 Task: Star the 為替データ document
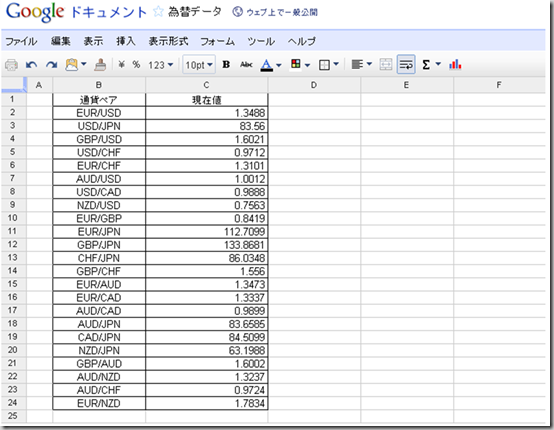[158, 12]
